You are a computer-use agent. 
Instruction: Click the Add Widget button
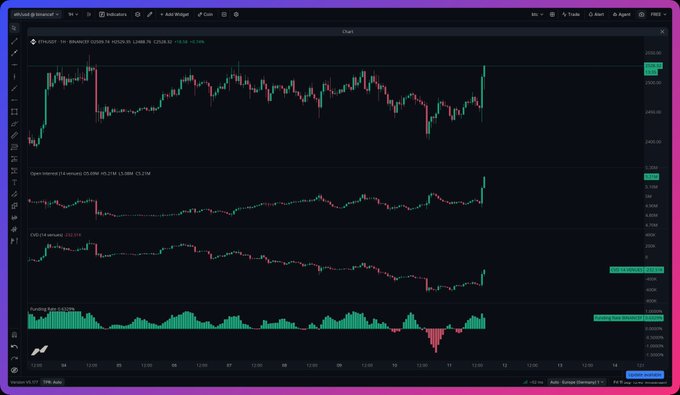(x=174, y=14)
